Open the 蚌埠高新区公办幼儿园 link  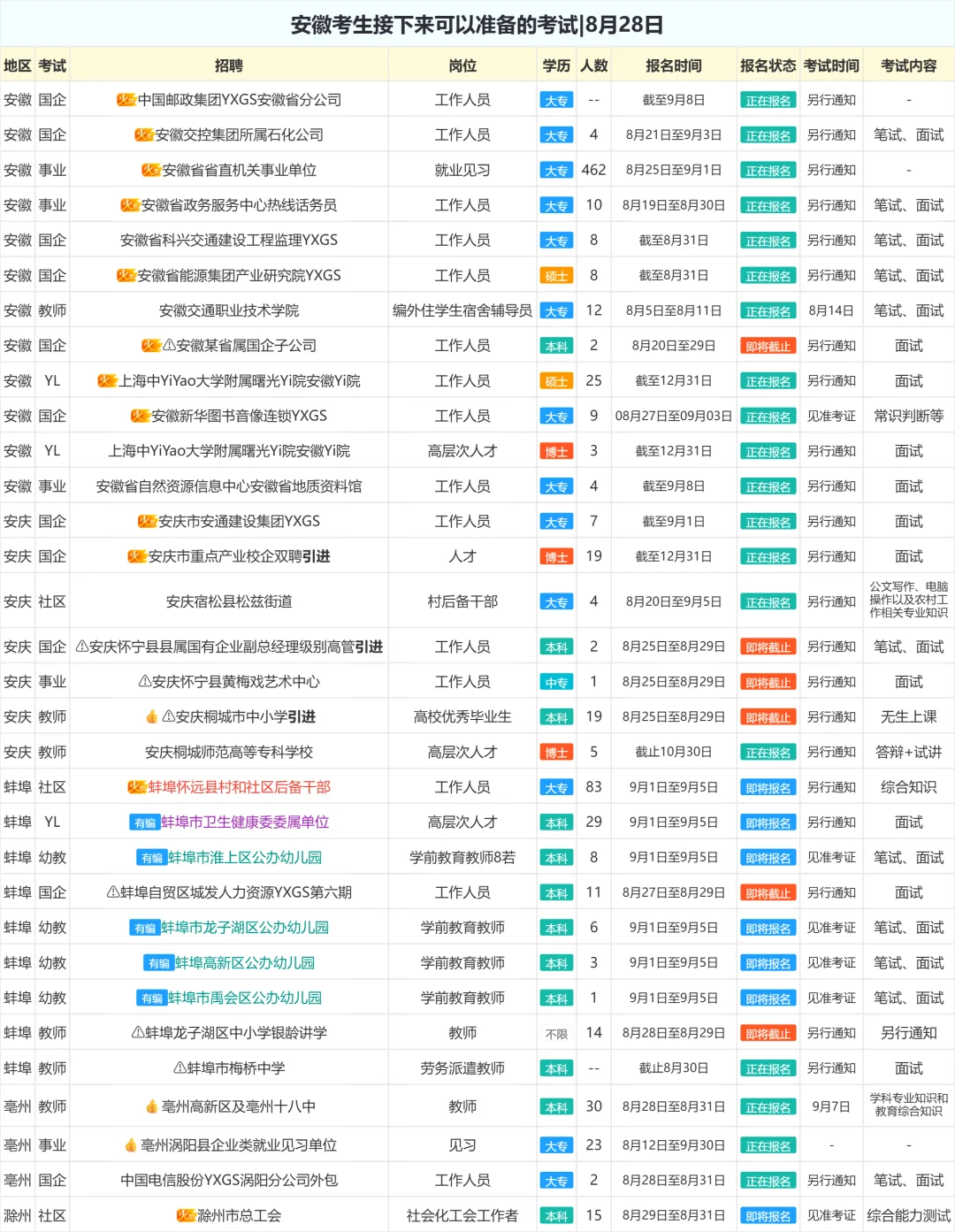[245, 963]
